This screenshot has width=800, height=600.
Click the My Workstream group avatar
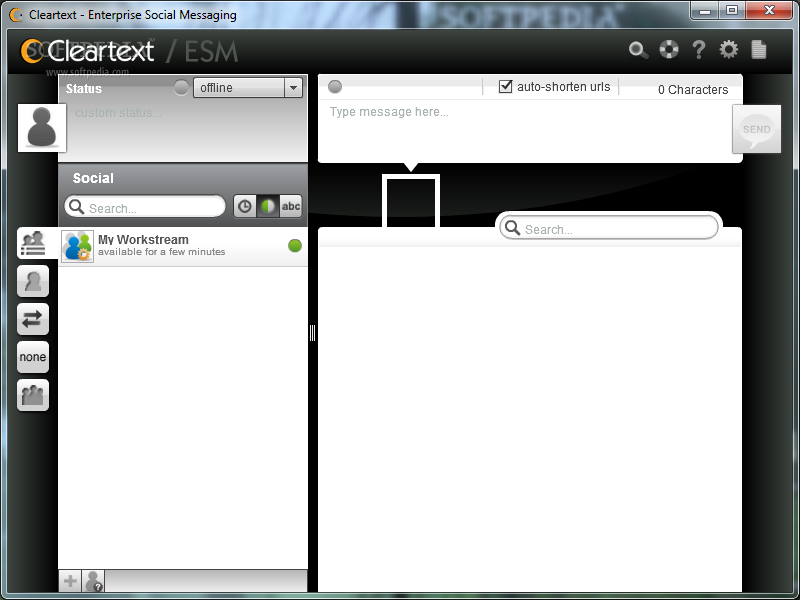(78, 246)
